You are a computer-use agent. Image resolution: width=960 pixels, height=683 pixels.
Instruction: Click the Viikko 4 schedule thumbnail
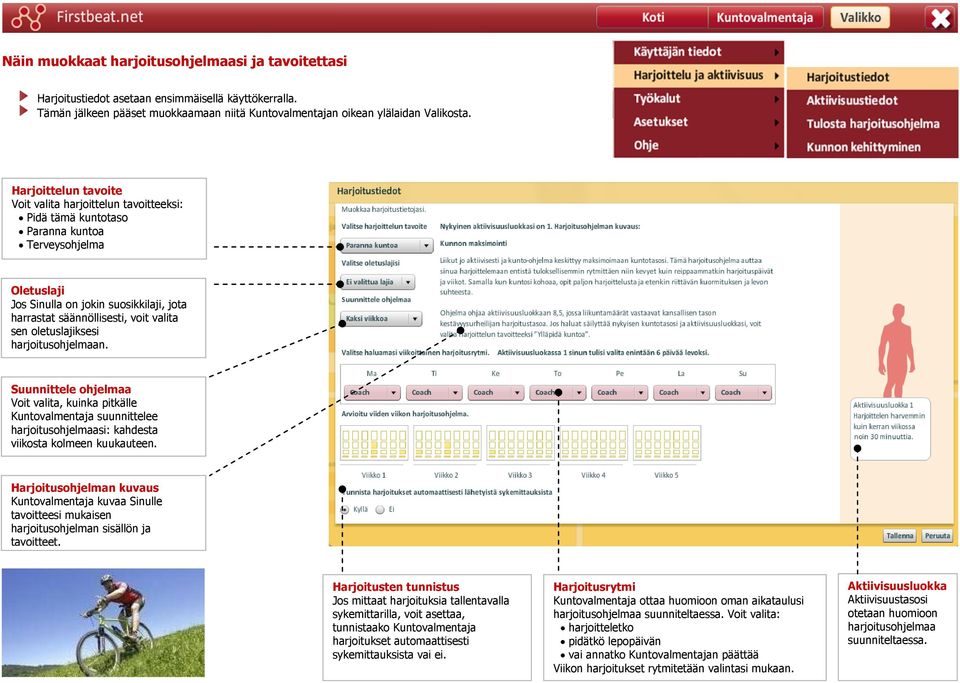click(594, 444)
